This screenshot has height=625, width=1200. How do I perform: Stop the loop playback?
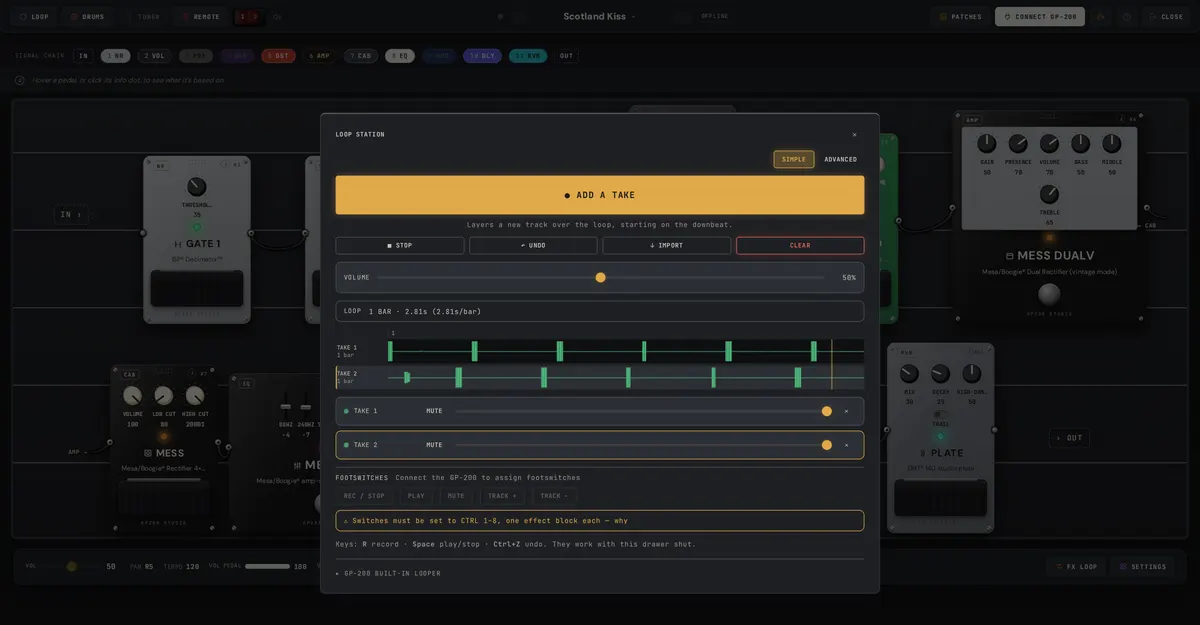[x=400, y=245]
